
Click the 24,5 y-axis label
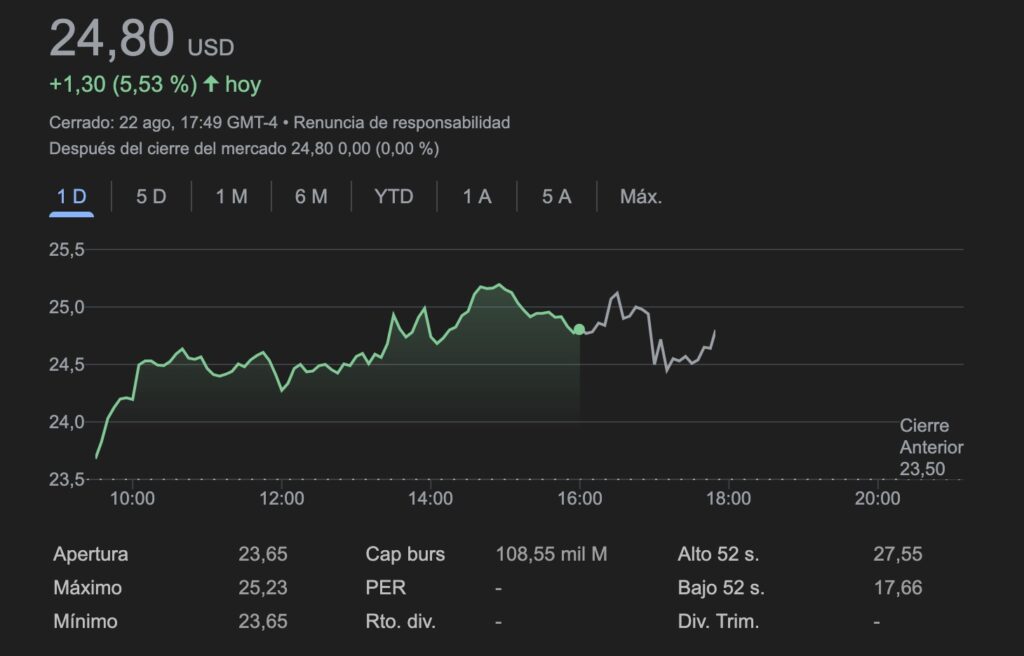point(67,365)
